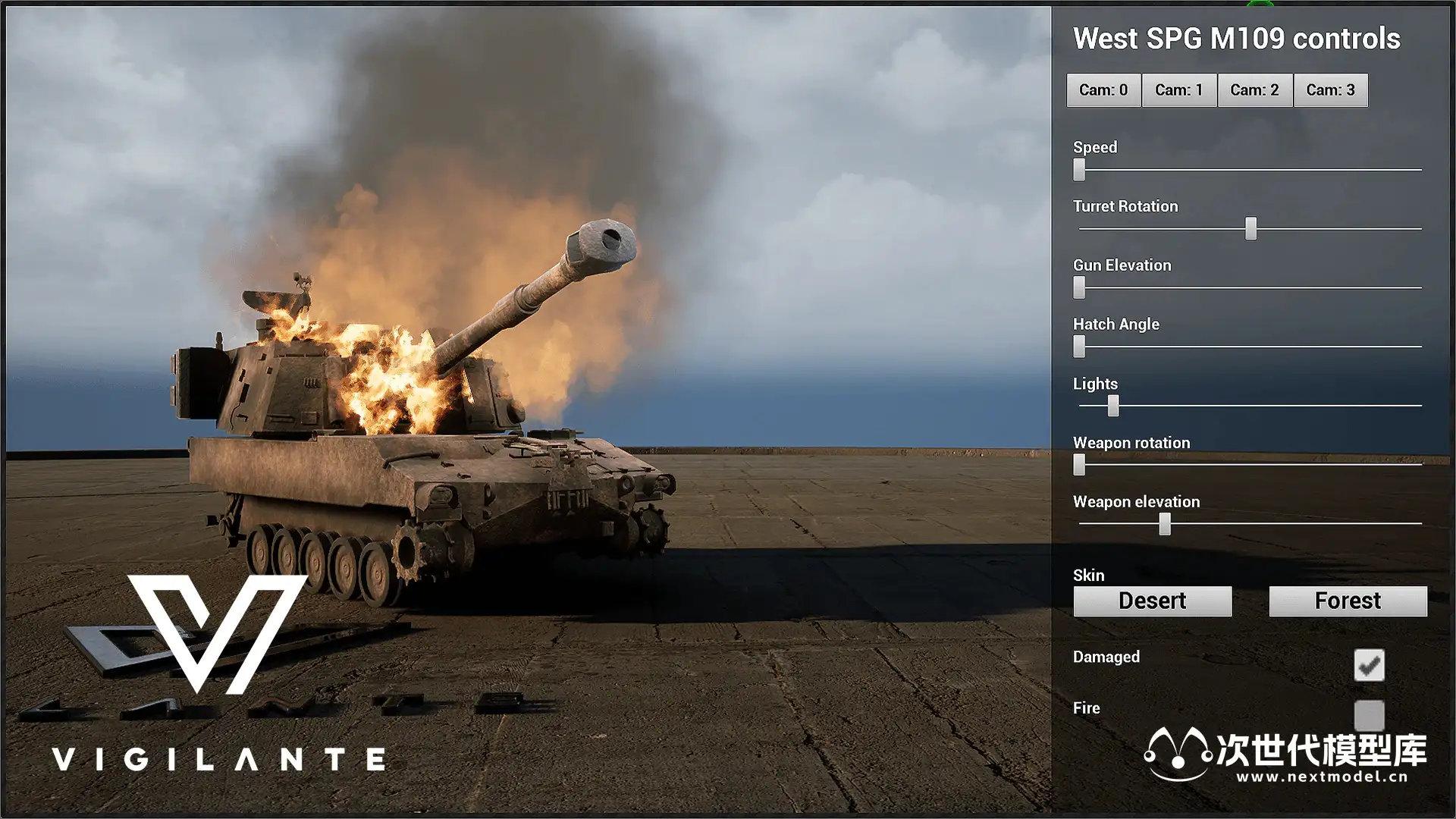Screen dimensions: 1456x819
Task: Click the Weapon rotation slider handle
Action: pos(1079,465)
